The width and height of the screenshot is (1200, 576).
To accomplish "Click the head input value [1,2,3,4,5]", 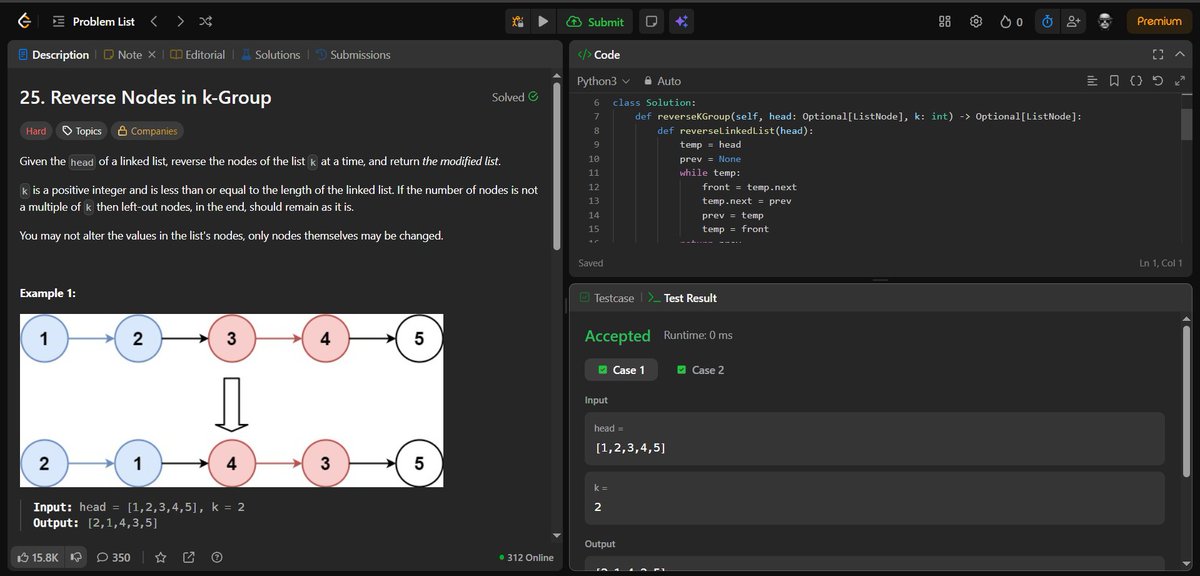I will 630,446.
